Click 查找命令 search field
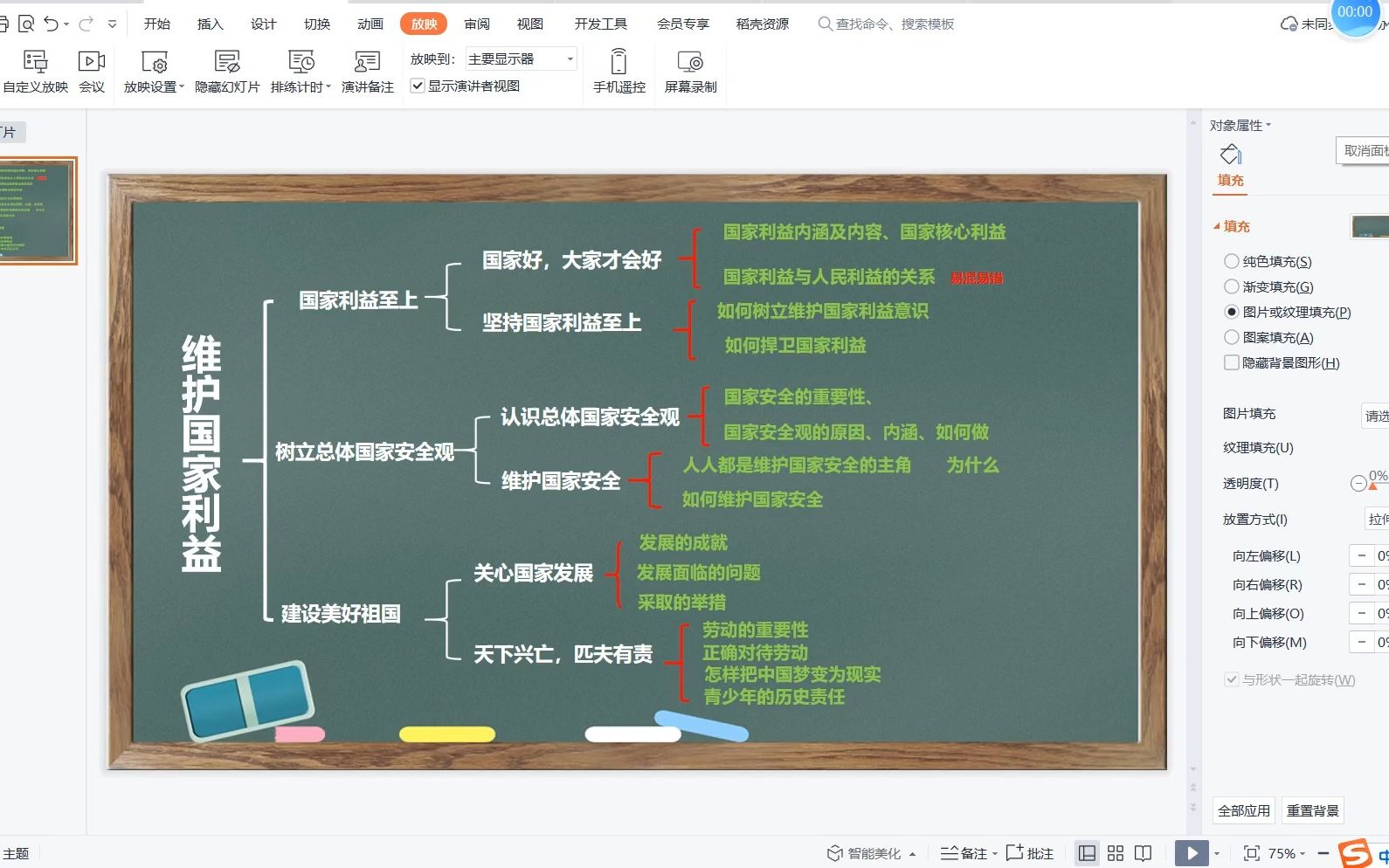This screenshot has width=1389, height=868. point(895,24)
